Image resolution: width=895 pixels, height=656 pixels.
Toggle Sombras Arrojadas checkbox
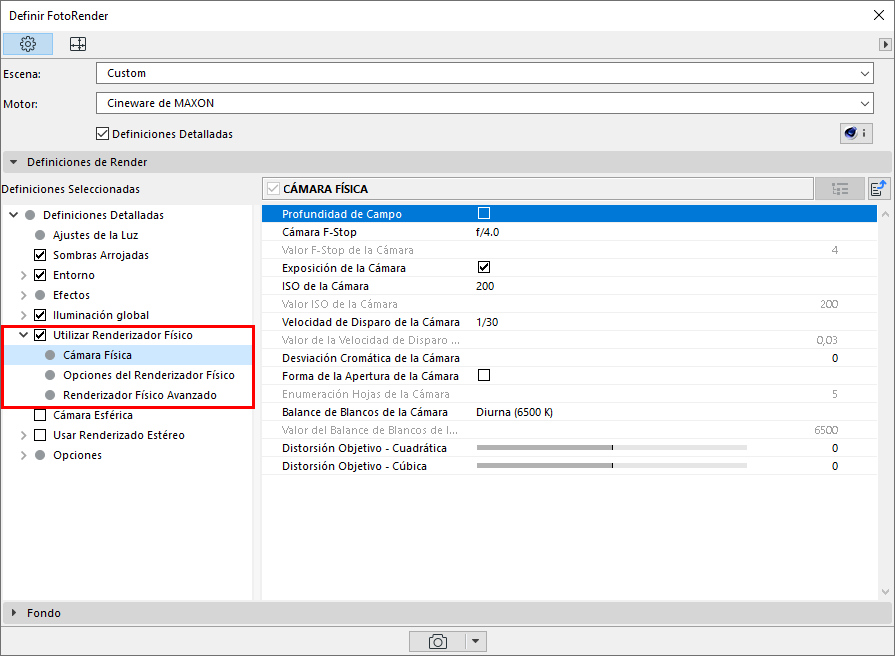point(40,255)
